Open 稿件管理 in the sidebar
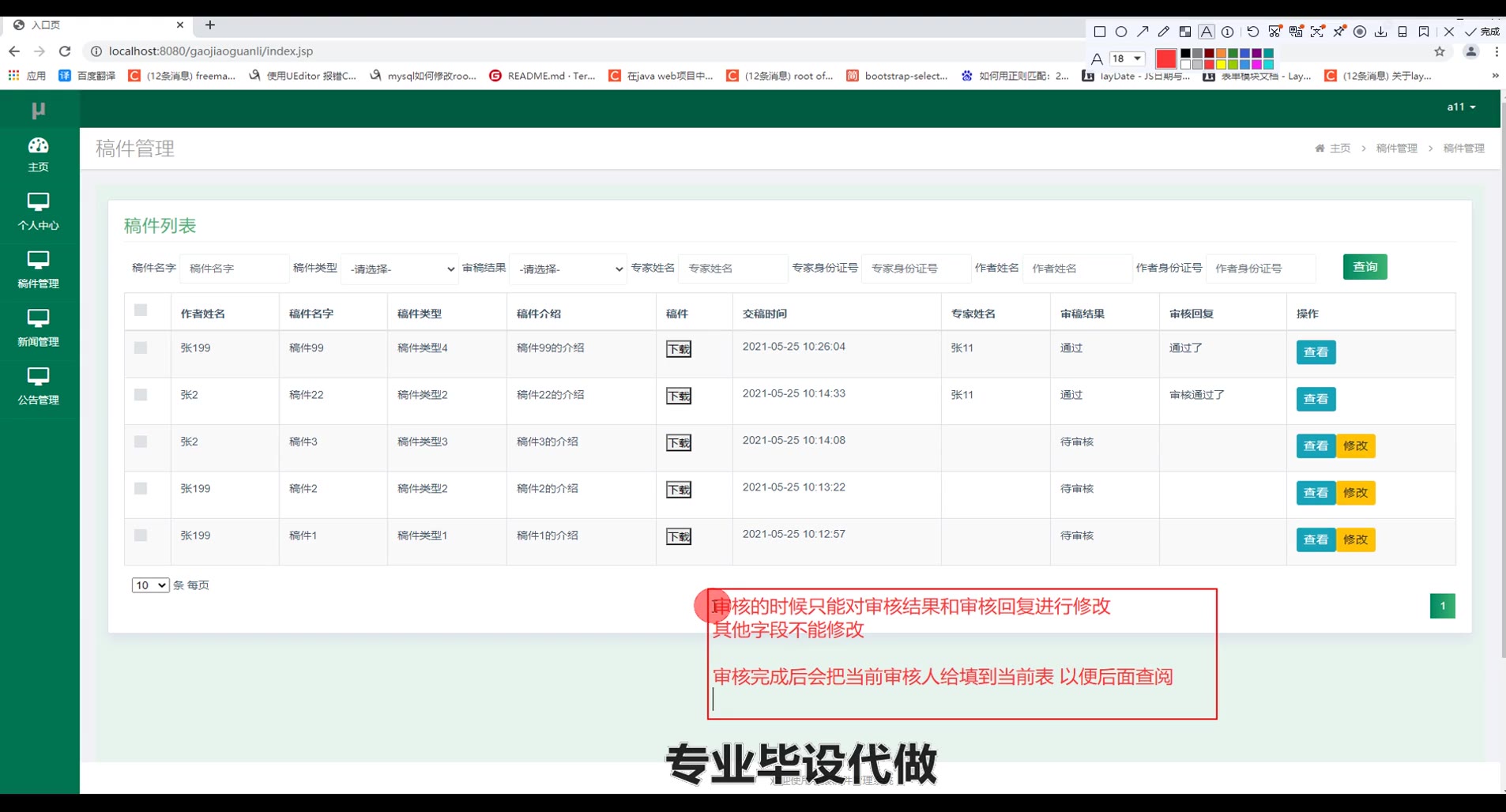 click(38, 270)
